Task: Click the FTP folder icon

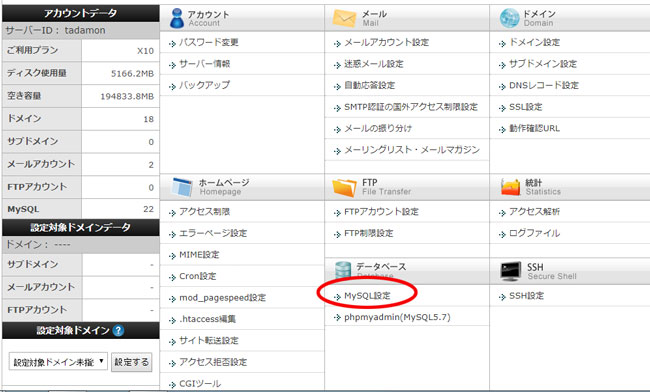Action: 344,187
